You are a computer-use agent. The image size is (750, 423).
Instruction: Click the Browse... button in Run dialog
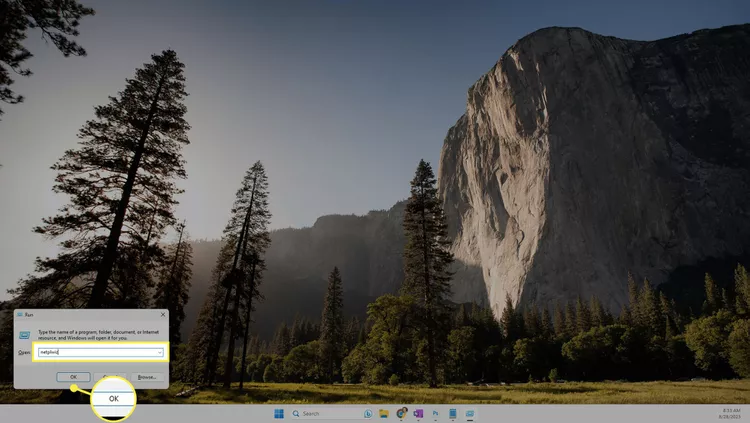coord(147,377)
